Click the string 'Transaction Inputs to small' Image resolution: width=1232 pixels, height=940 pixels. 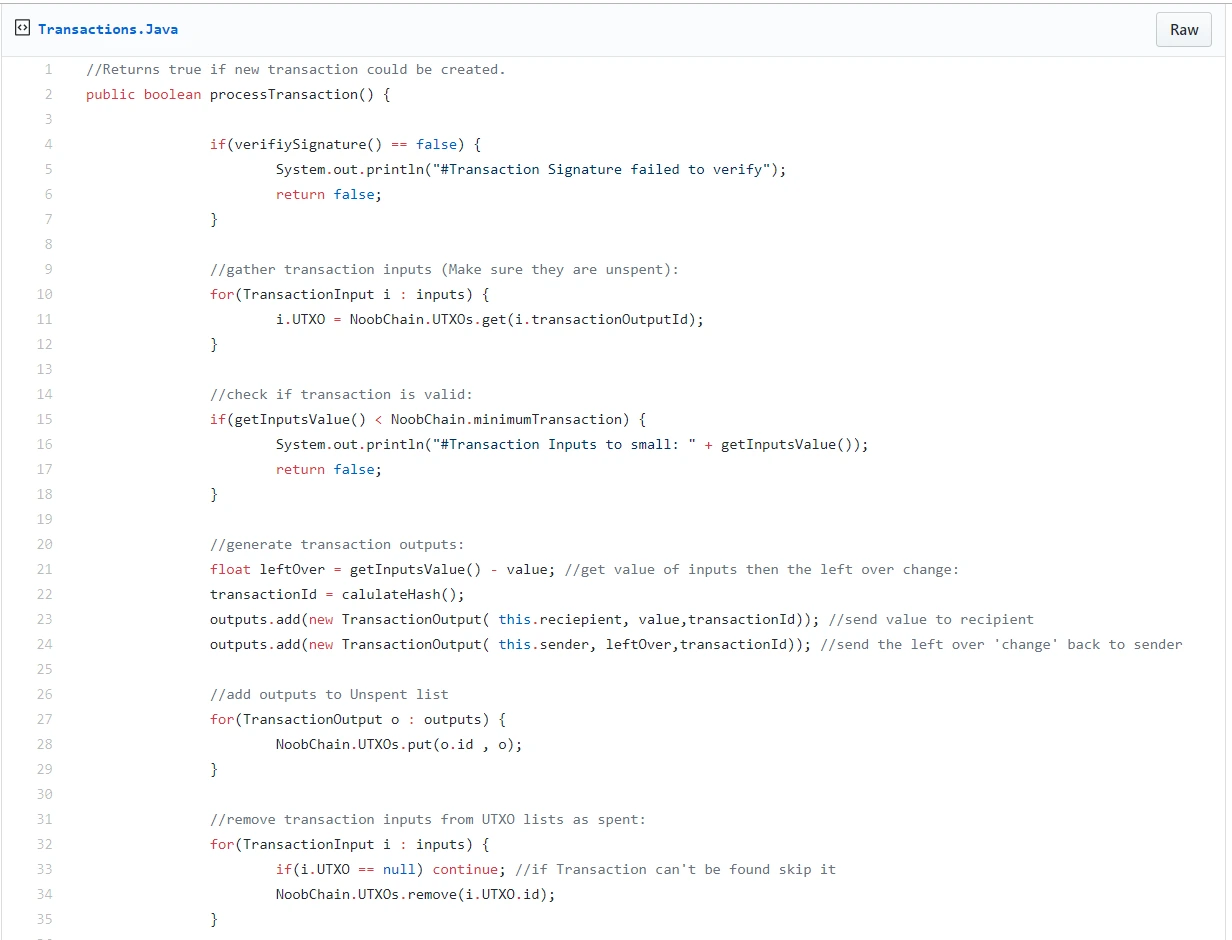[x=565, y=444]
